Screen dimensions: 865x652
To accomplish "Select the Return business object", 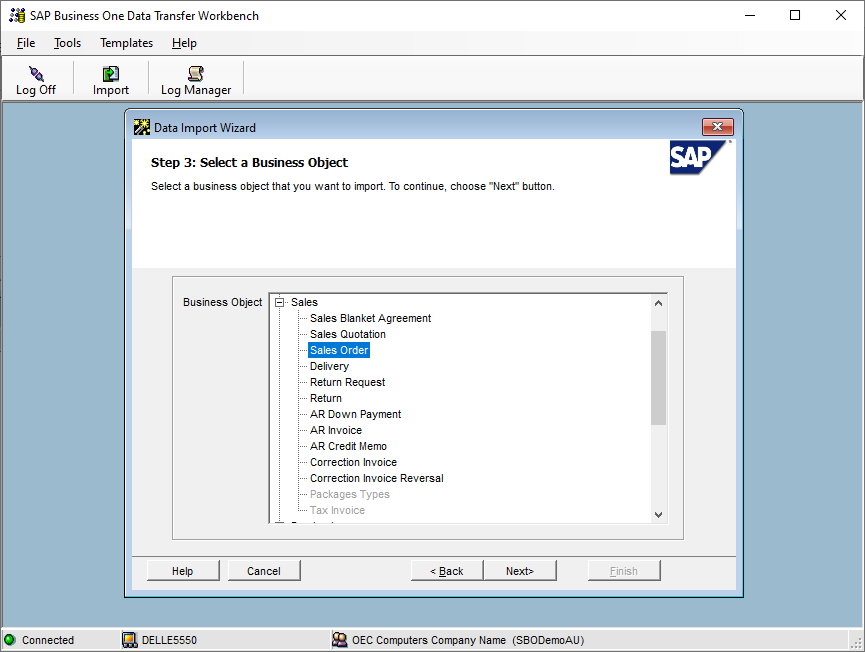I will [x=325, y=398].
